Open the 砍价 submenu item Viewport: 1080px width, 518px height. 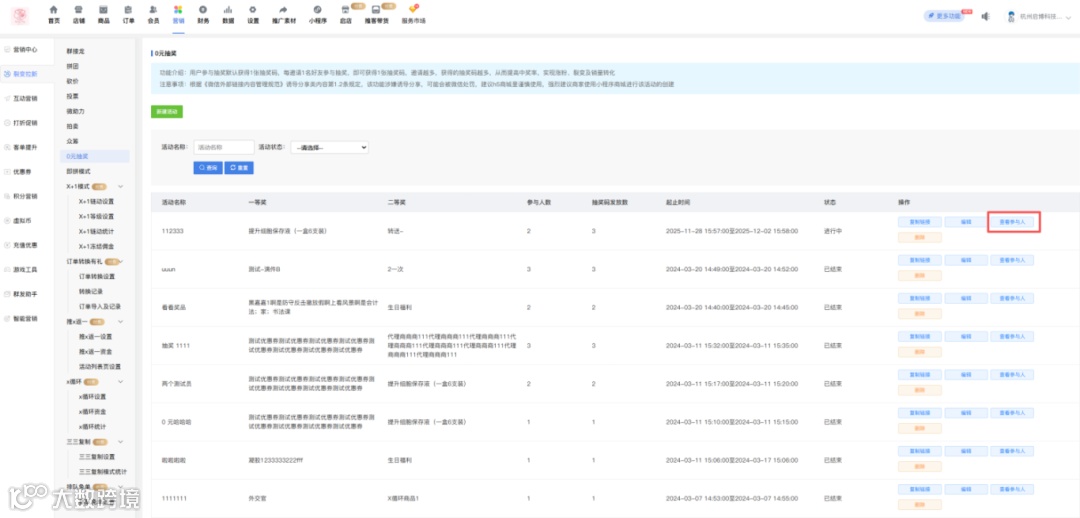[72, 81]
